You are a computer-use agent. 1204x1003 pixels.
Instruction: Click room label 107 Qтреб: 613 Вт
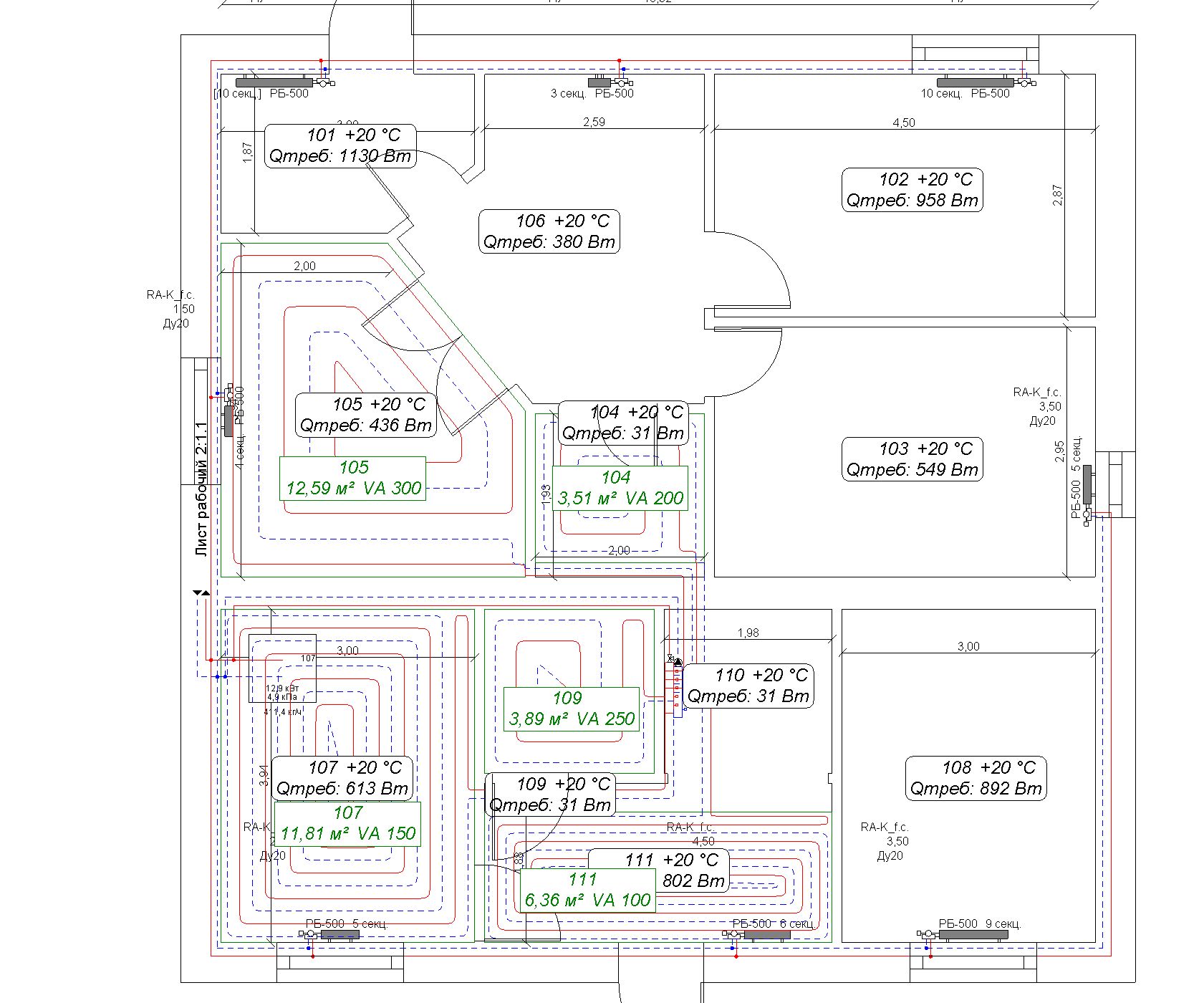[342, 778]
